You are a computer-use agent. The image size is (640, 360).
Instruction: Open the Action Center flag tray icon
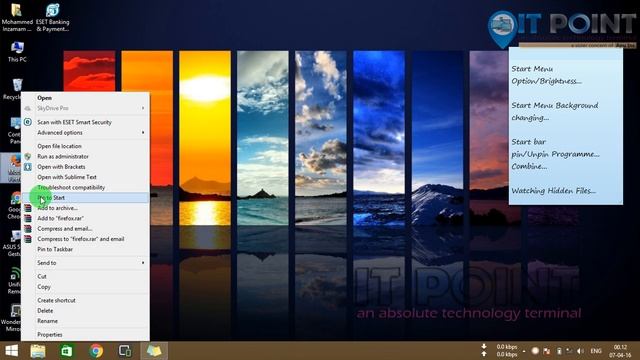point(547,351)
